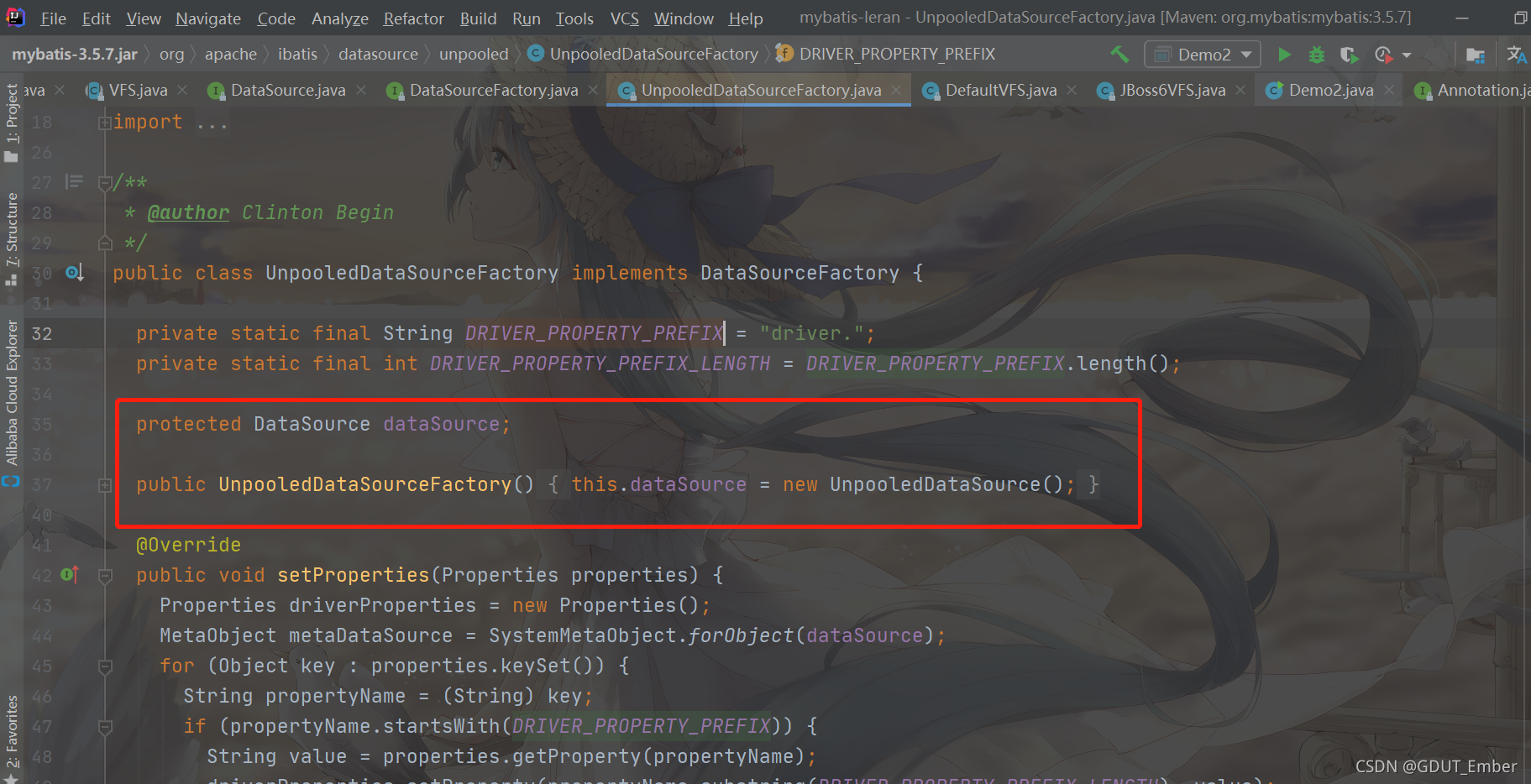This screenshot has width=1531, height=784.
Task: Click the implementations gutter icon at line 30
Action: tap(74, 272)
